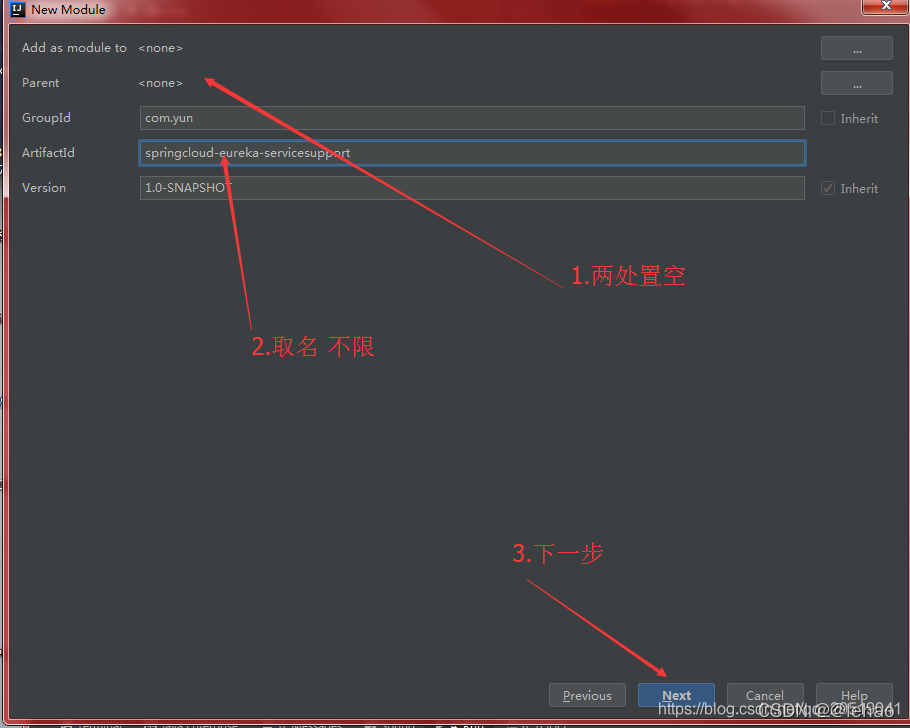Select the Version field 1.0-SNAPSHOT
910x728 pixels.
click(x=472, y=188)
